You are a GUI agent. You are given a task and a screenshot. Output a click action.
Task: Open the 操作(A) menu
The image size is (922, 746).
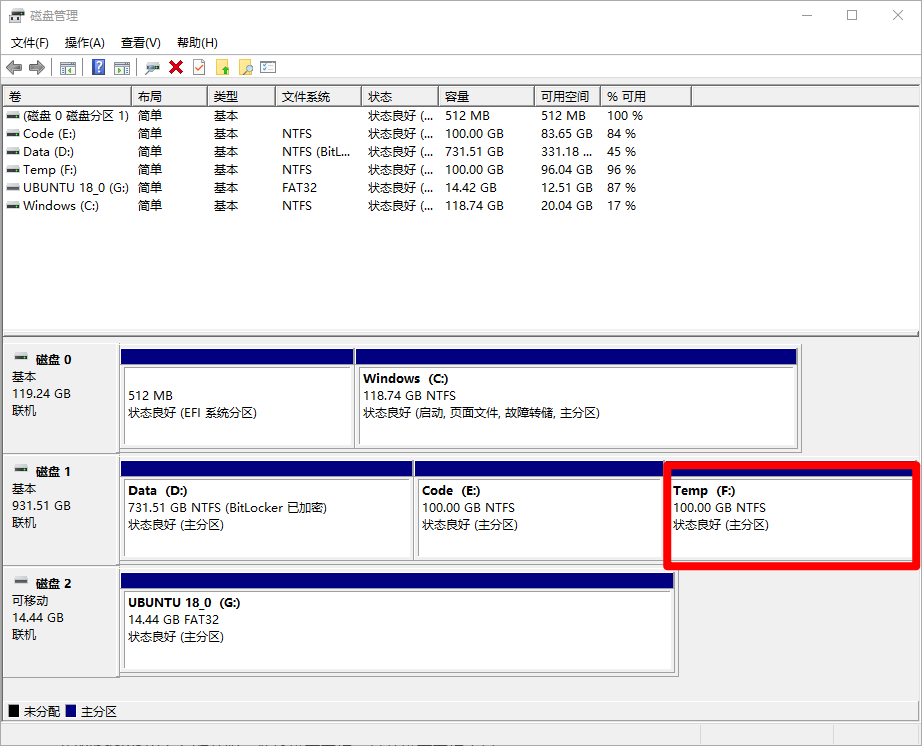click(85, 43)
